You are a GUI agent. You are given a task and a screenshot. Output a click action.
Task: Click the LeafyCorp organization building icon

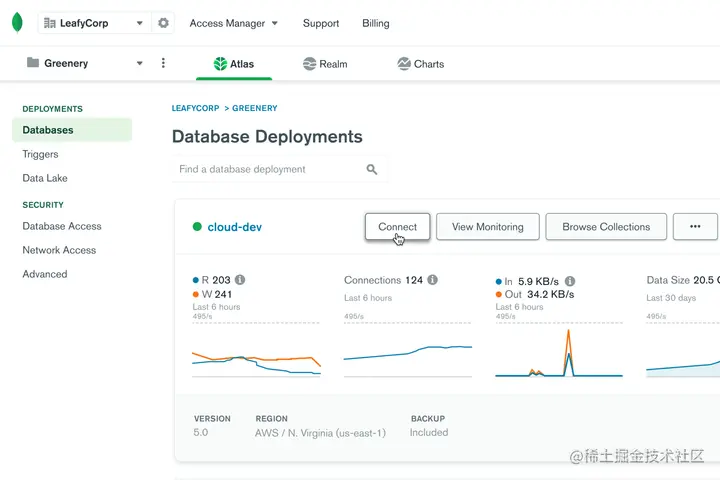click(x=50, y=23)
